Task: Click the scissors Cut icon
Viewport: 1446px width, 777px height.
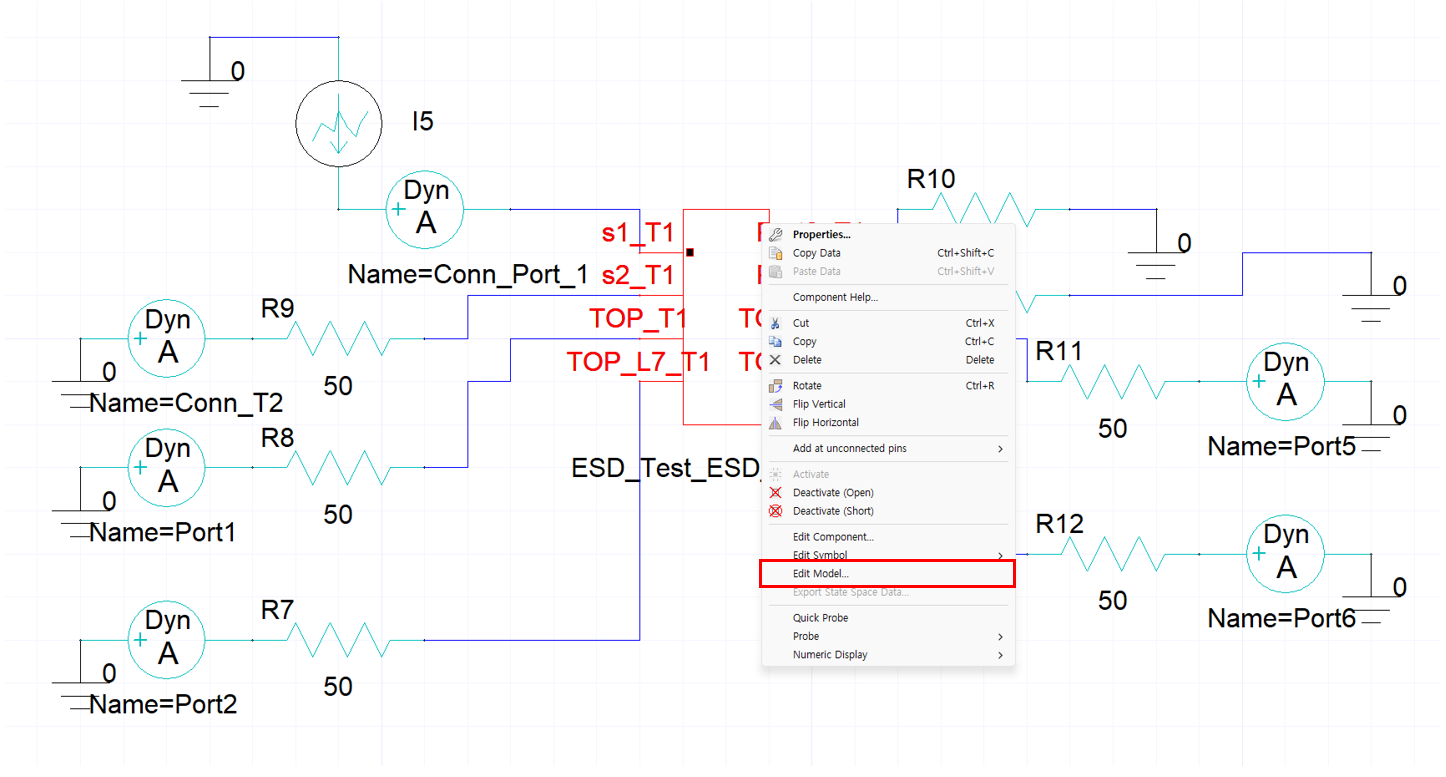Action: click(x=775, y=323)
